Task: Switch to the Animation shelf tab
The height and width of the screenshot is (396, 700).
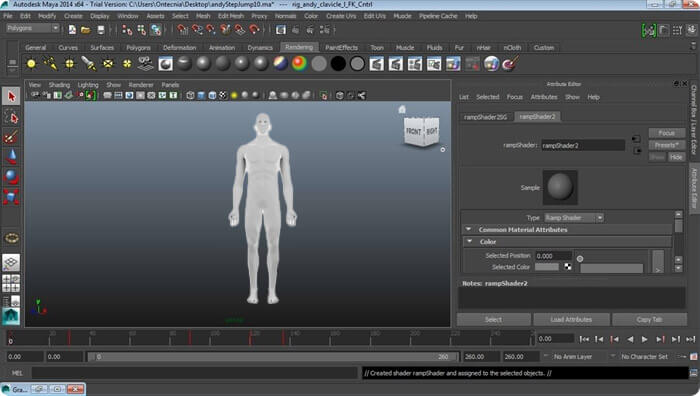Action: pos(222,48)
